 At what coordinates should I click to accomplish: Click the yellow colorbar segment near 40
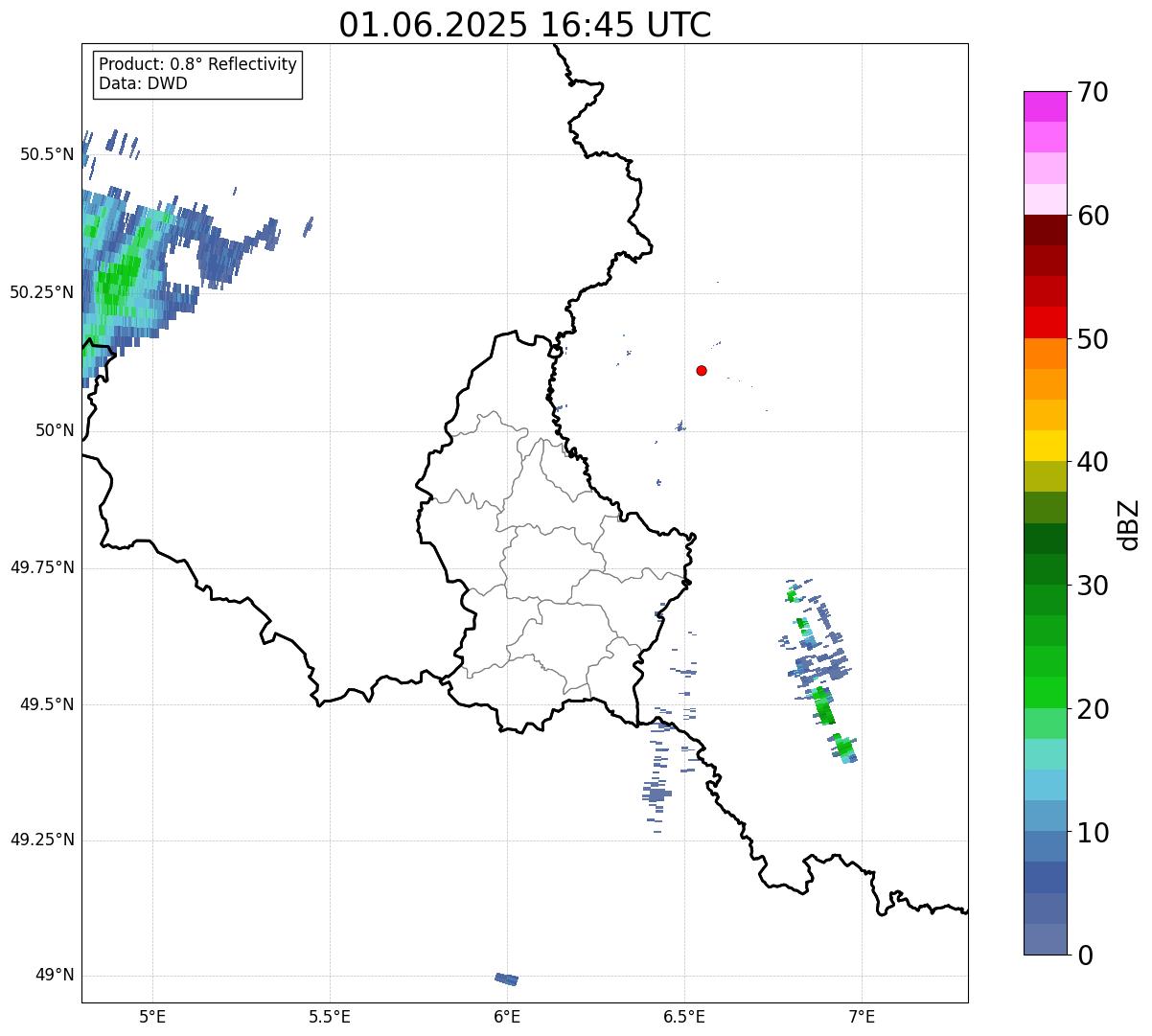point(1045,446)
